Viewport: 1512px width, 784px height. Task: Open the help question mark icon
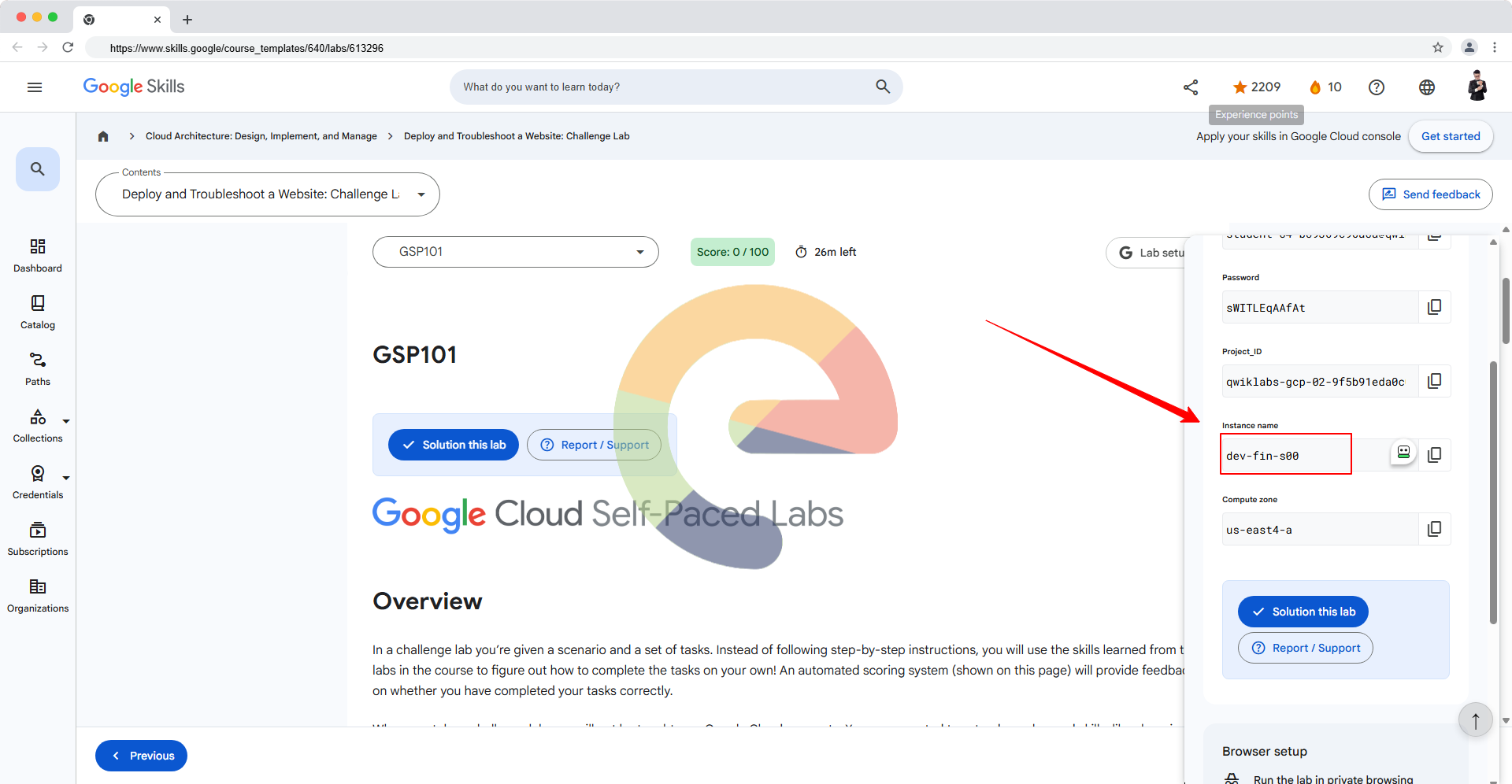[x=1377, y=87]
